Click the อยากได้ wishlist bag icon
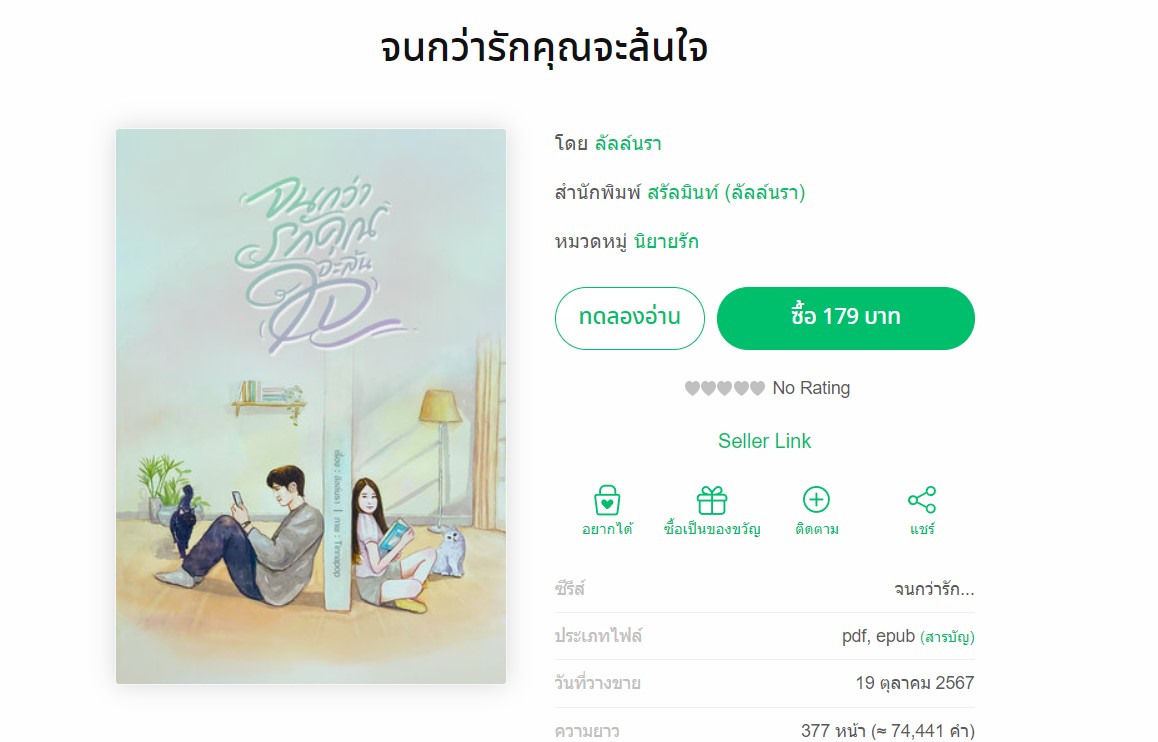This screenshot has width=1158, height=742. [607, 500]
